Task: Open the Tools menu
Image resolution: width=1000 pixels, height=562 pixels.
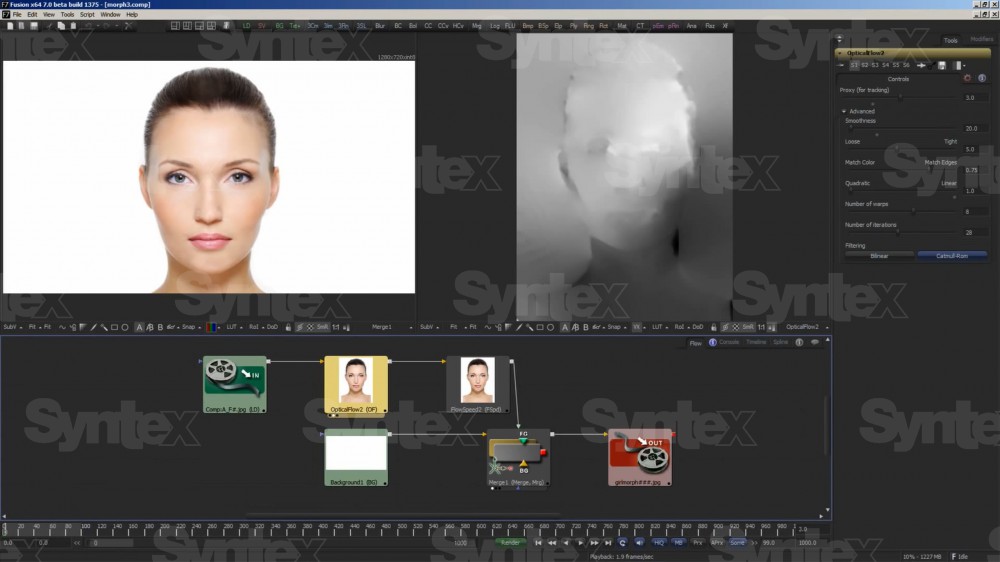Action: point(67,15)
